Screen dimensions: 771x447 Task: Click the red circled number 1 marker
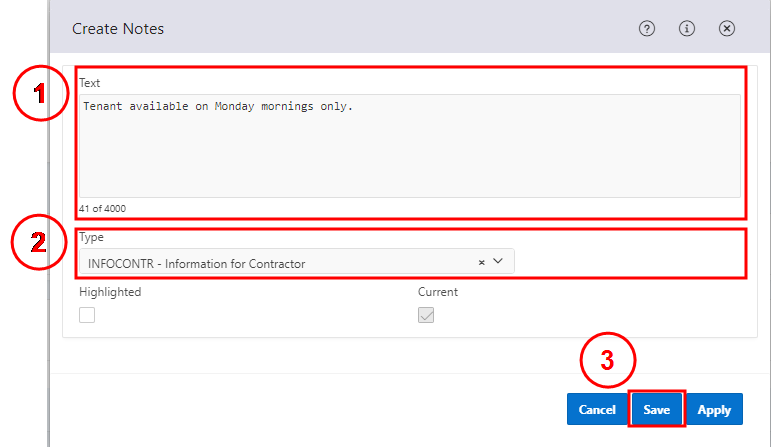pos(41,93)
